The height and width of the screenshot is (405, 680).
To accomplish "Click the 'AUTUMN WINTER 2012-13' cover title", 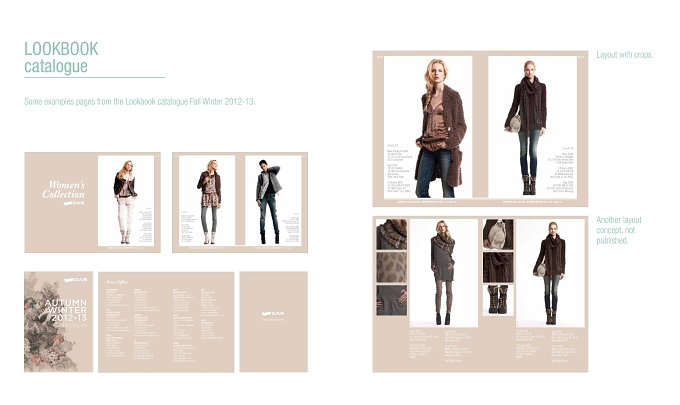I will click(66, 310).
